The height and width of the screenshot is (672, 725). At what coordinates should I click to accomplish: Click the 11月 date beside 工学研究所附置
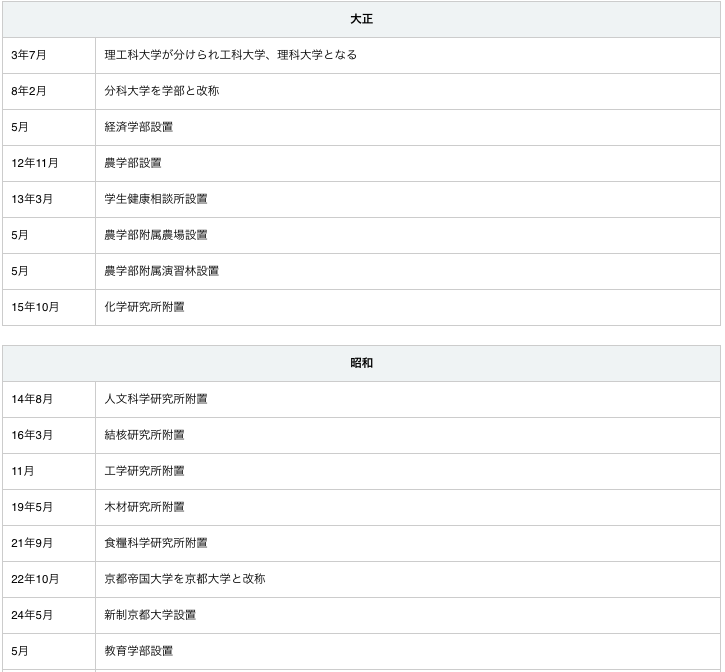tap(49, 471)
